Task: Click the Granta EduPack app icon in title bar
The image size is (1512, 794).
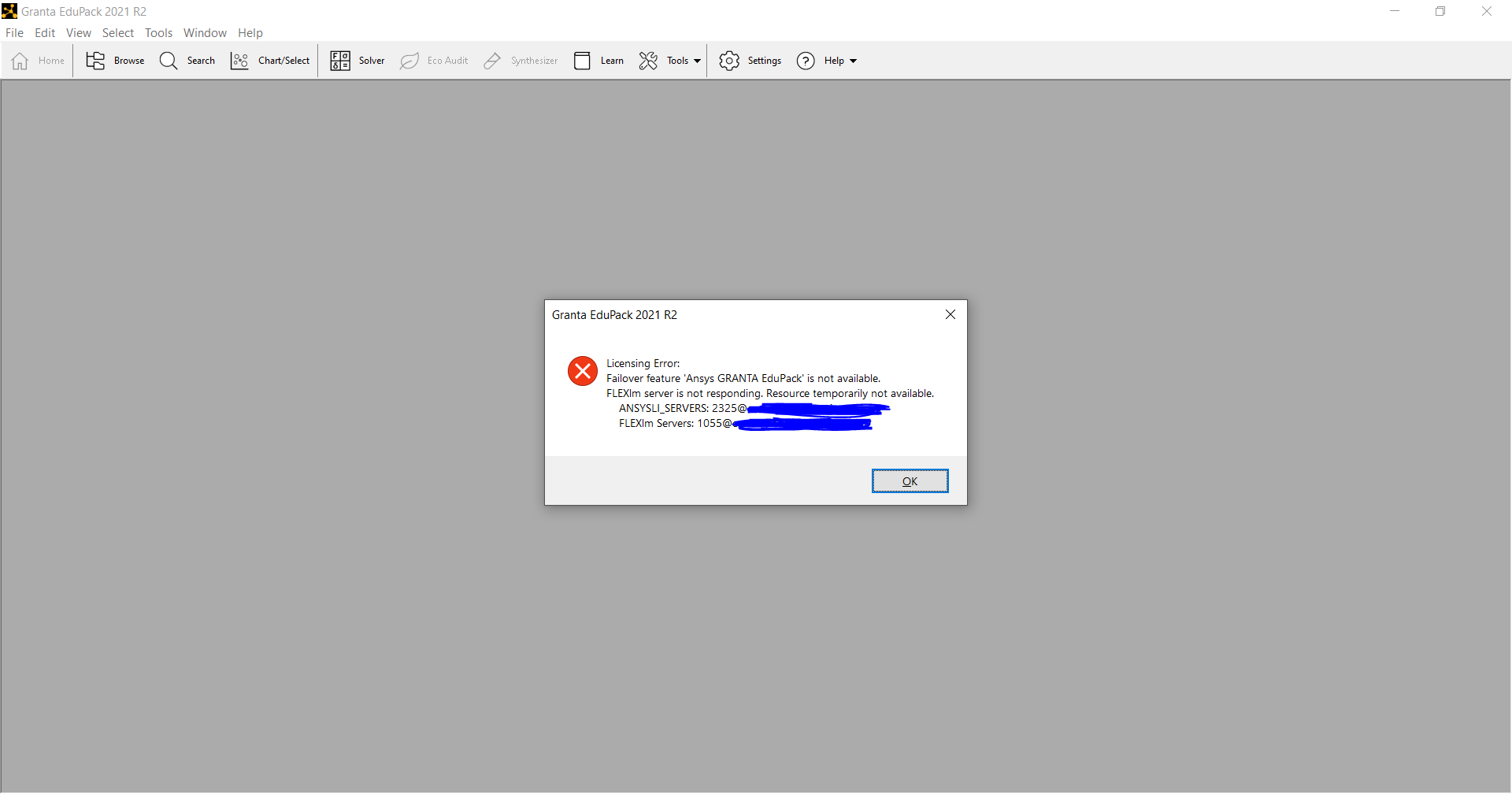Action: point(9,11)
